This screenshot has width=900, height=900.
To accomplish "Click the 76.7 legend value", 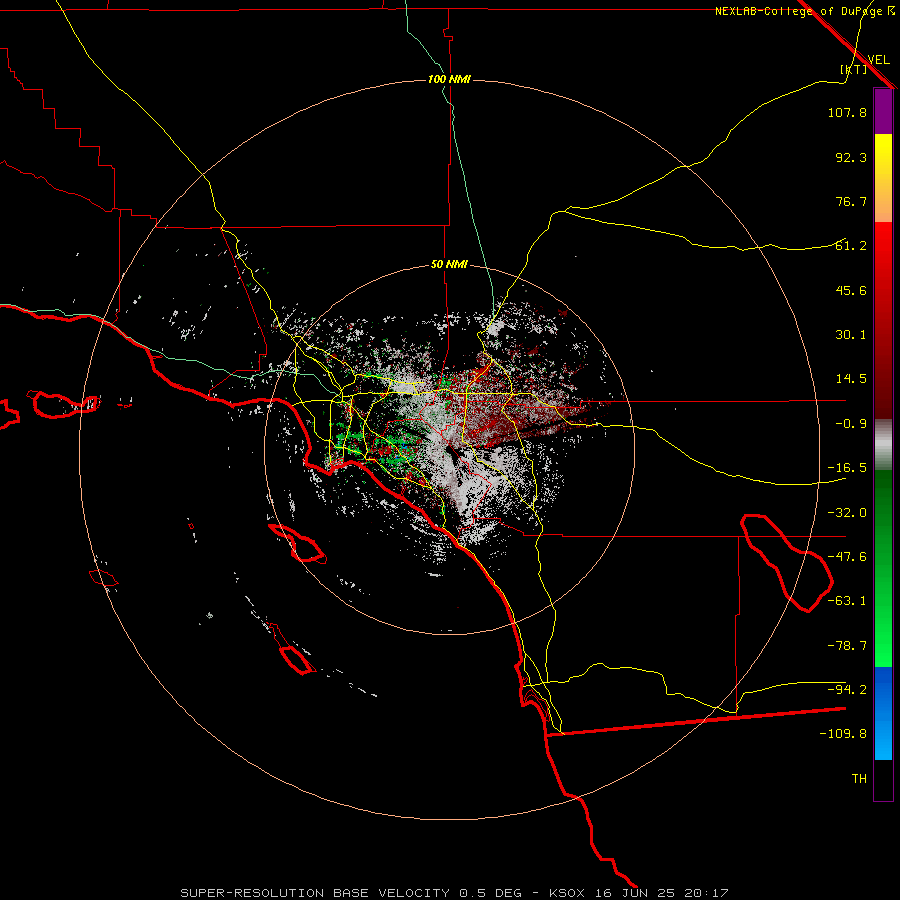I will click(851, 201).
